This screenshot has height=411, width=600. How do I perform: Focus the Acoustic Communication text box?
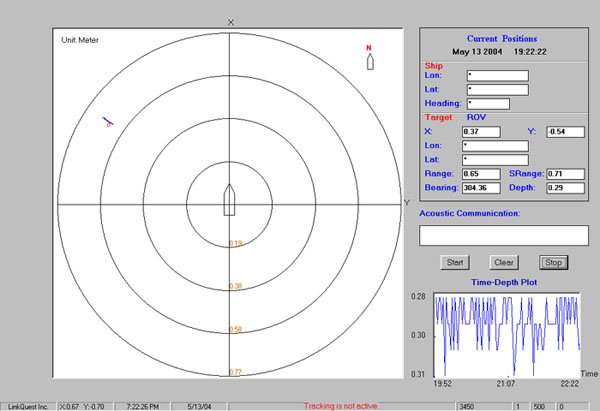tap(503, 235)
